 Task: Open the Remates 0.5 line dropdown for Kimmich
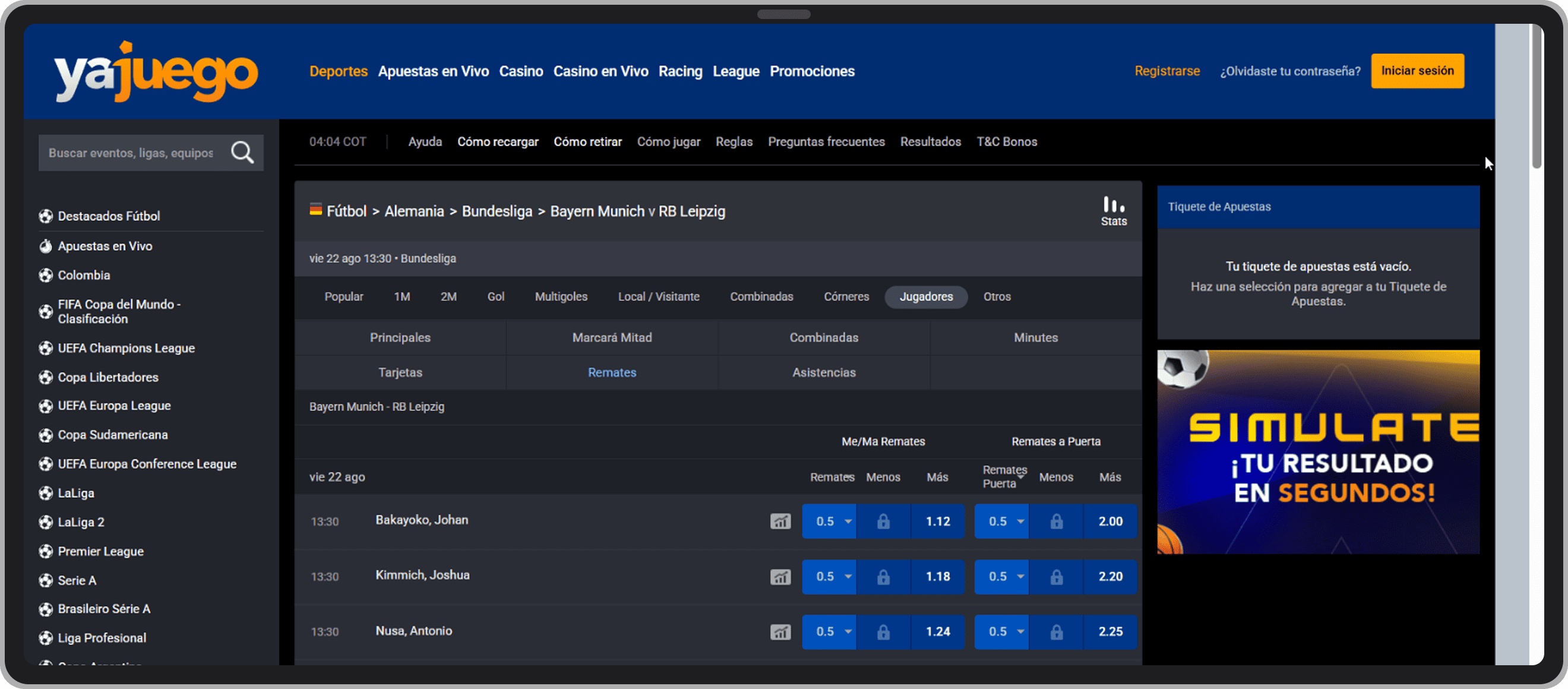coord(829,576)
